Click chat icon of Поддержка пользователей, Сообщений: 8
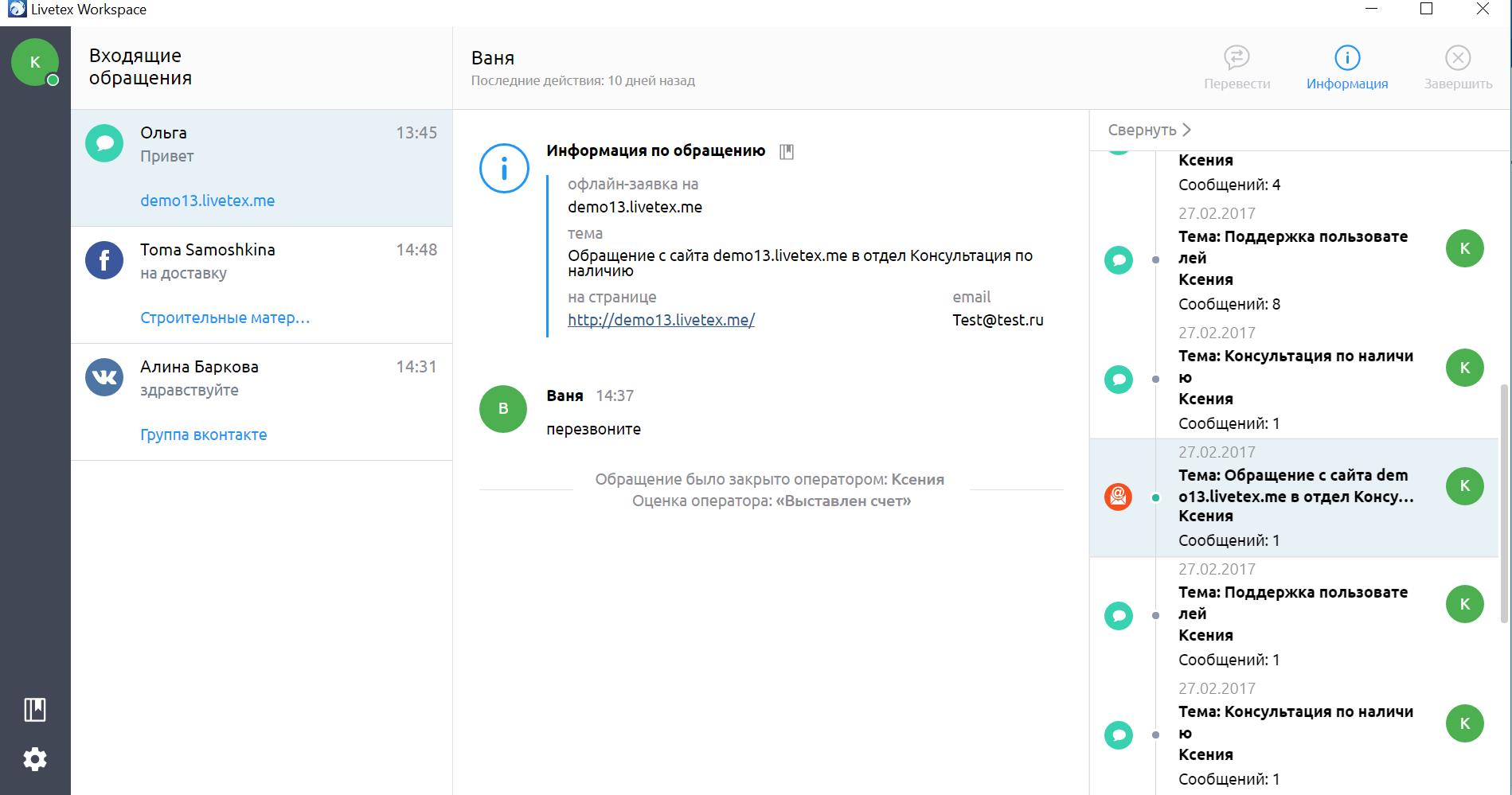The image size is (1512, 795). point(1119,260)
